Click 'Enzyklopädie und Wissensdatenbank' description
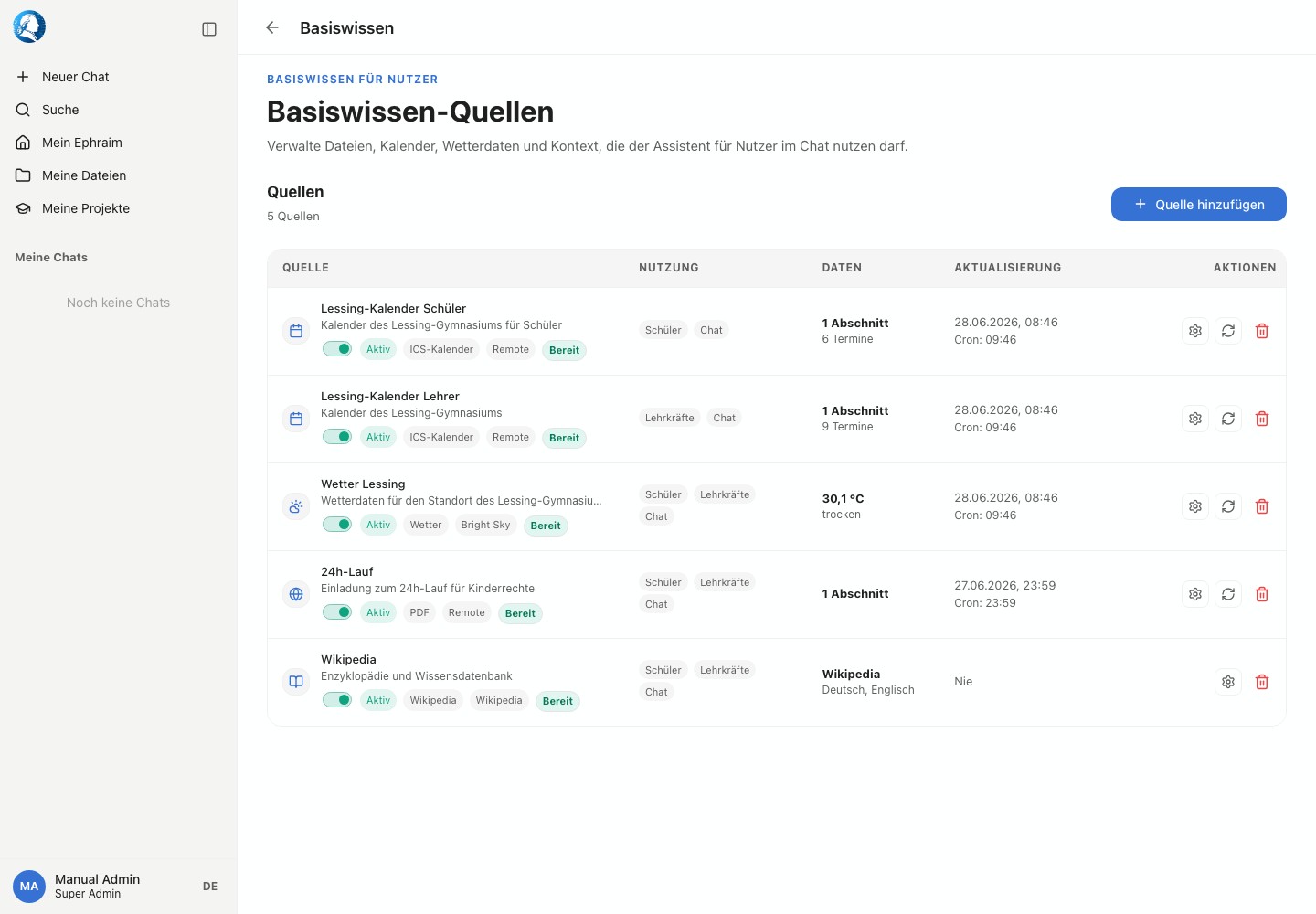 point(416,676)
